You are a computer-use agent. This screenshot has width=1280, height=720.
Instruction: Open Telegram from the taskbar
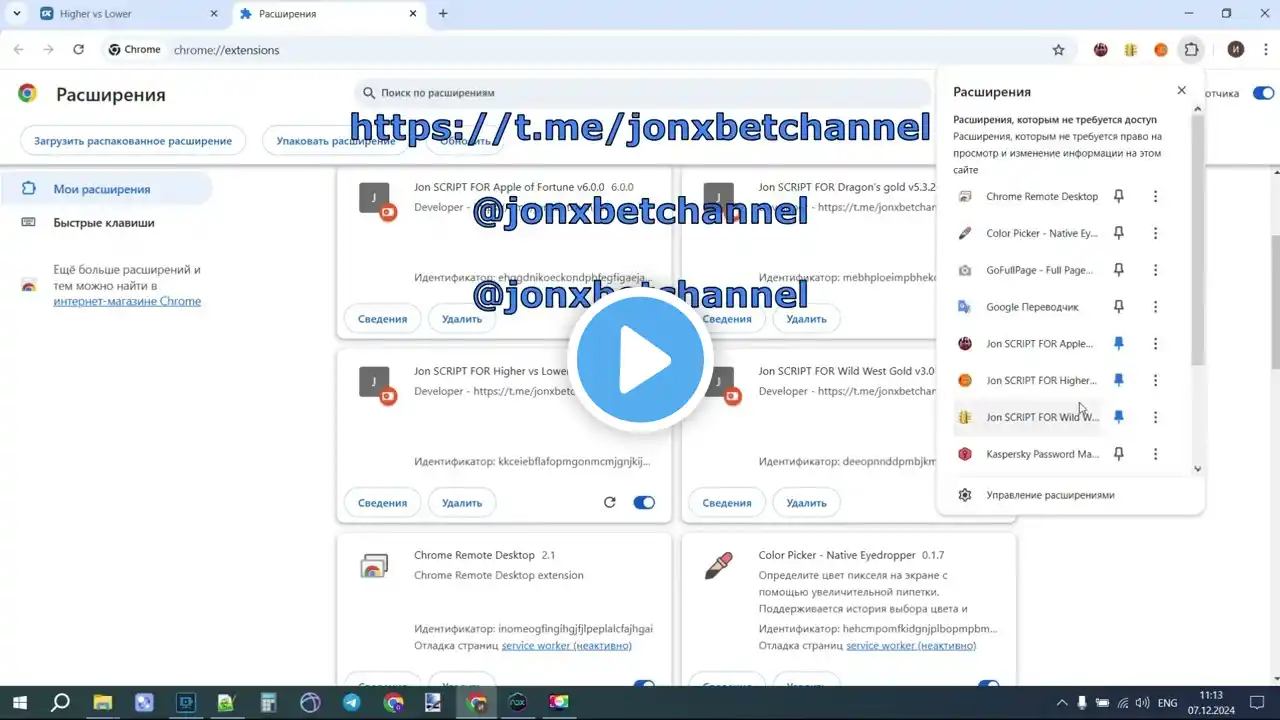coord(351,702)
